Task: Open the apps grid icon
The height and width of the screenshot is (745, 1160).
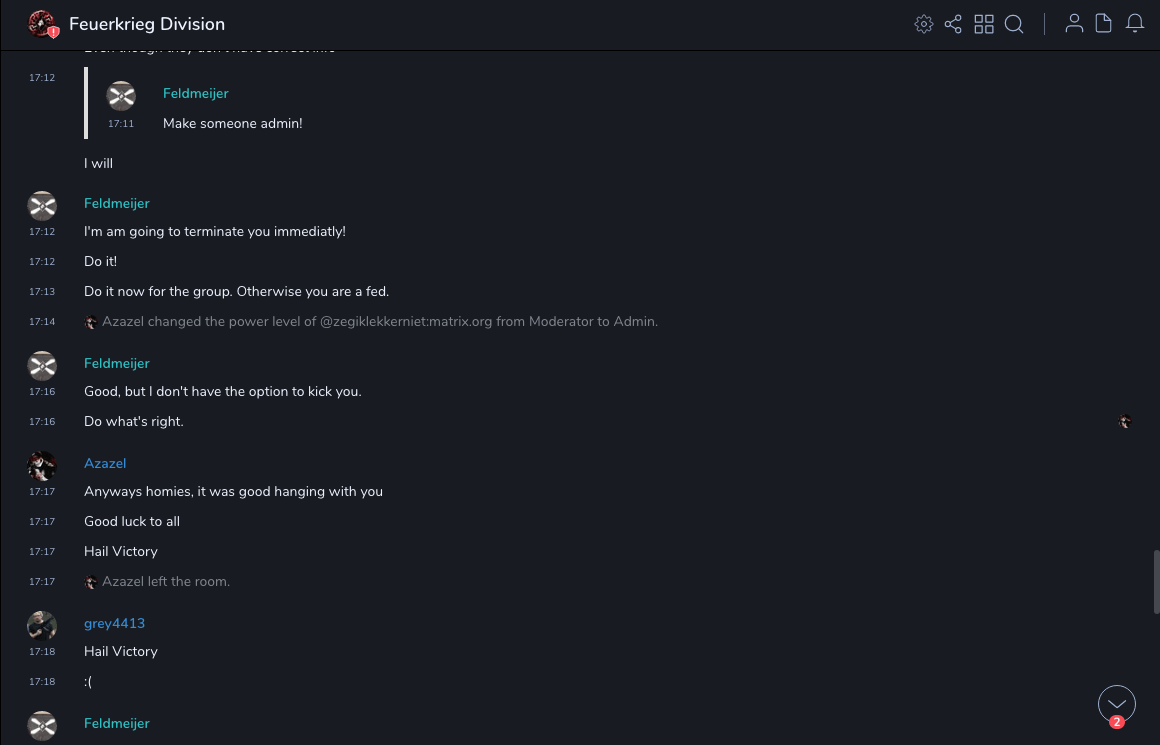Action: click(x=984, y=24)
